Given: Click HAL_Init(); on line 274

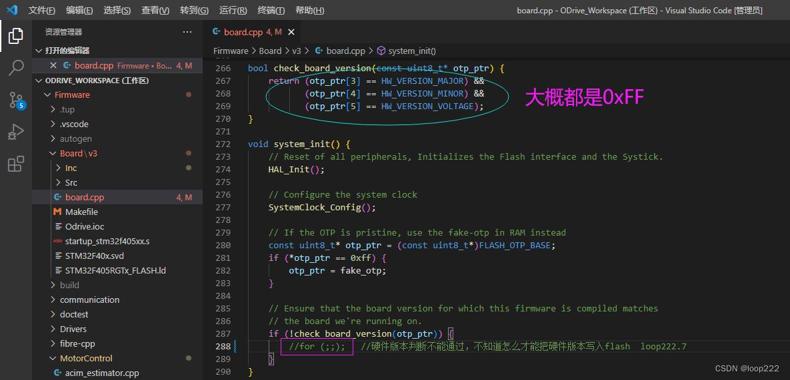Looking at the screenshot, I should tap(297, 169).
